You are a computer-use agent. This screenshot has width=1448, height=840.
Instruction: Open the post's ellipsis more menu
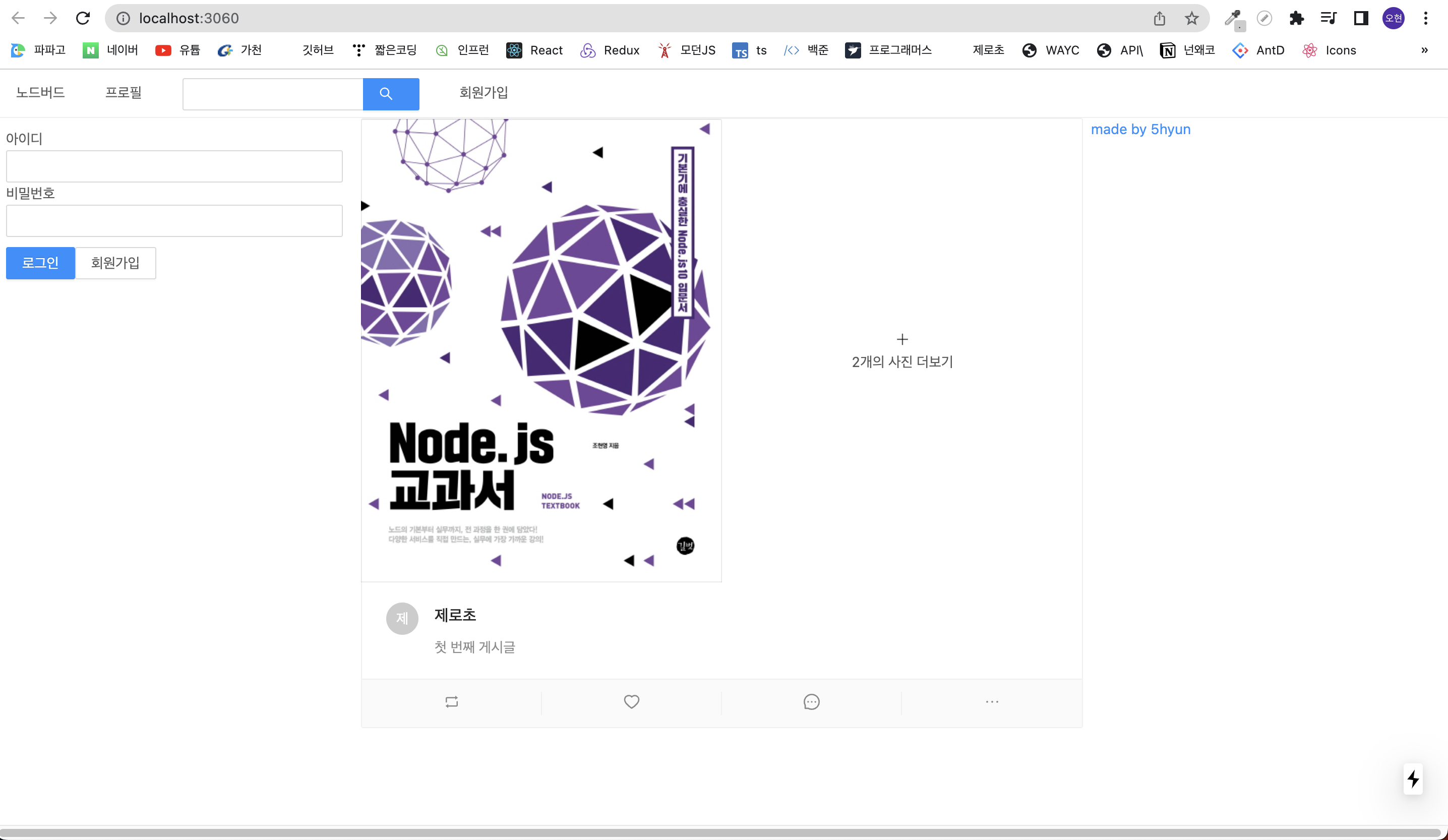tap(992, 701)
